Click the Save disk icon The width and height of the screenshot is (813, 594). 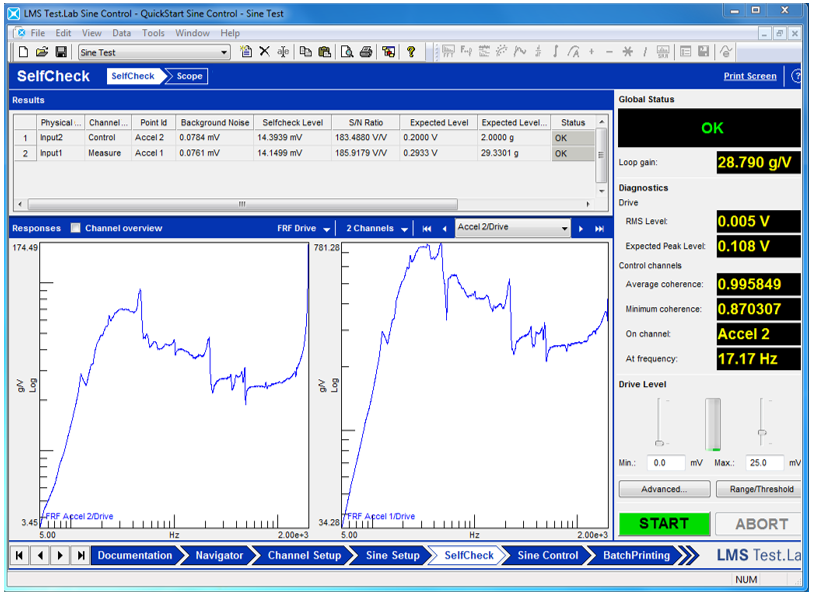click(x=61, y=52)
